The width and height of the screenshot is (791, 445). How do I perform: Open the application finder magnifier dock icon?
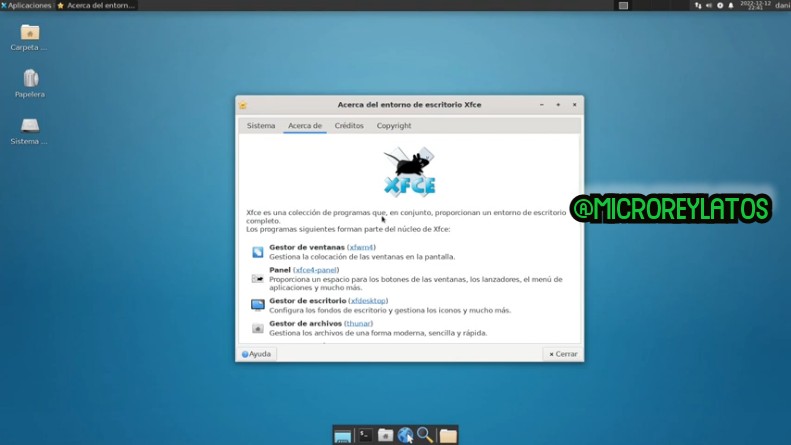[425, 435]
